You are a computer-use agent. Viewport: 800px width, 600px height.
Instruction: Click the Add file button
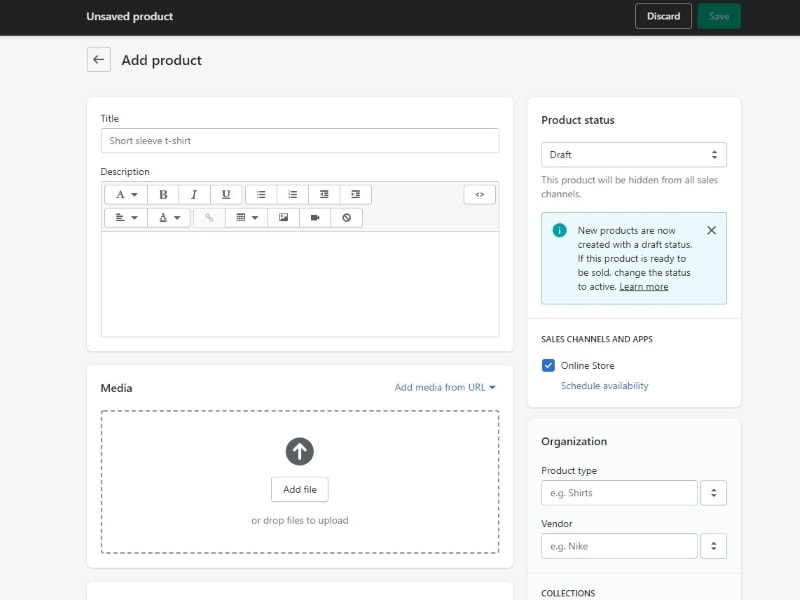point(300,489)
